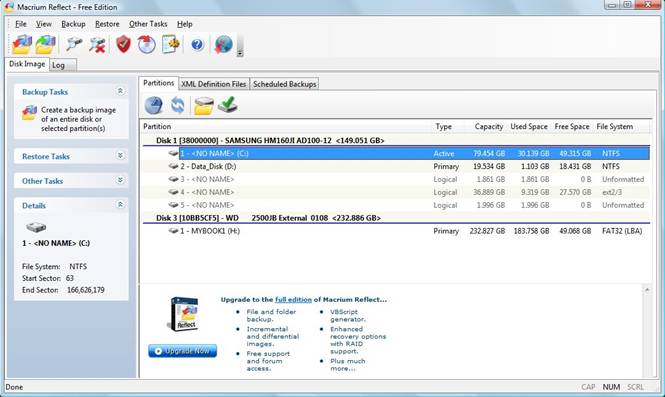Click Create a backup image task link

point(78,119)
